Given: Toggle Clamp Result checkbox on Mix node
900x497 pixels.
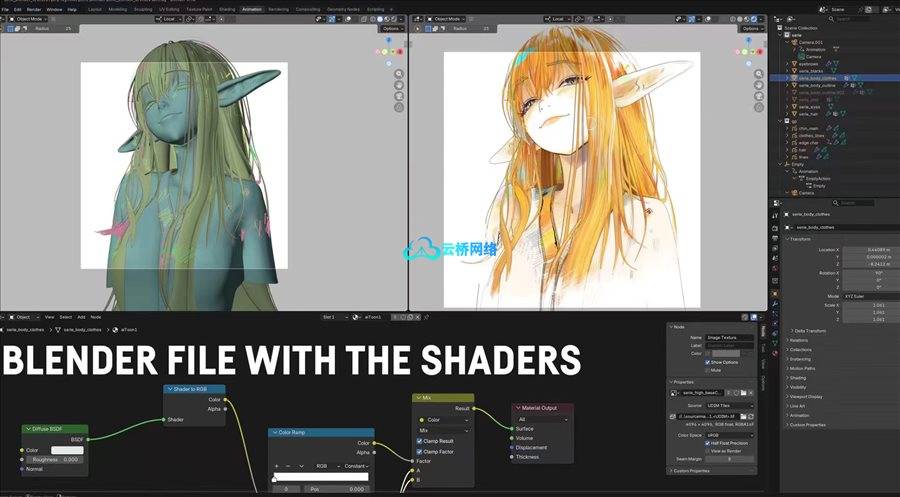Looking at the screenshot, I should click(420, 441).
